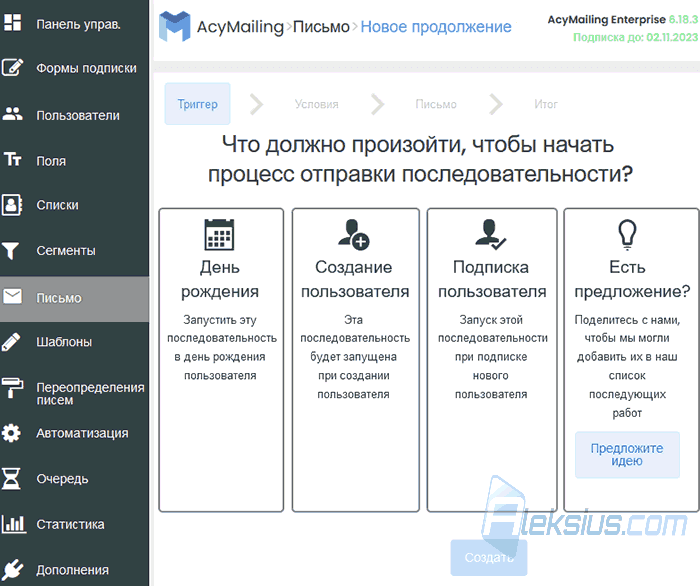Click the AcyMailing breadcrumb text
Image resolution: width=700 pixels, height=586 pixels.
click(x=240, y=27)
